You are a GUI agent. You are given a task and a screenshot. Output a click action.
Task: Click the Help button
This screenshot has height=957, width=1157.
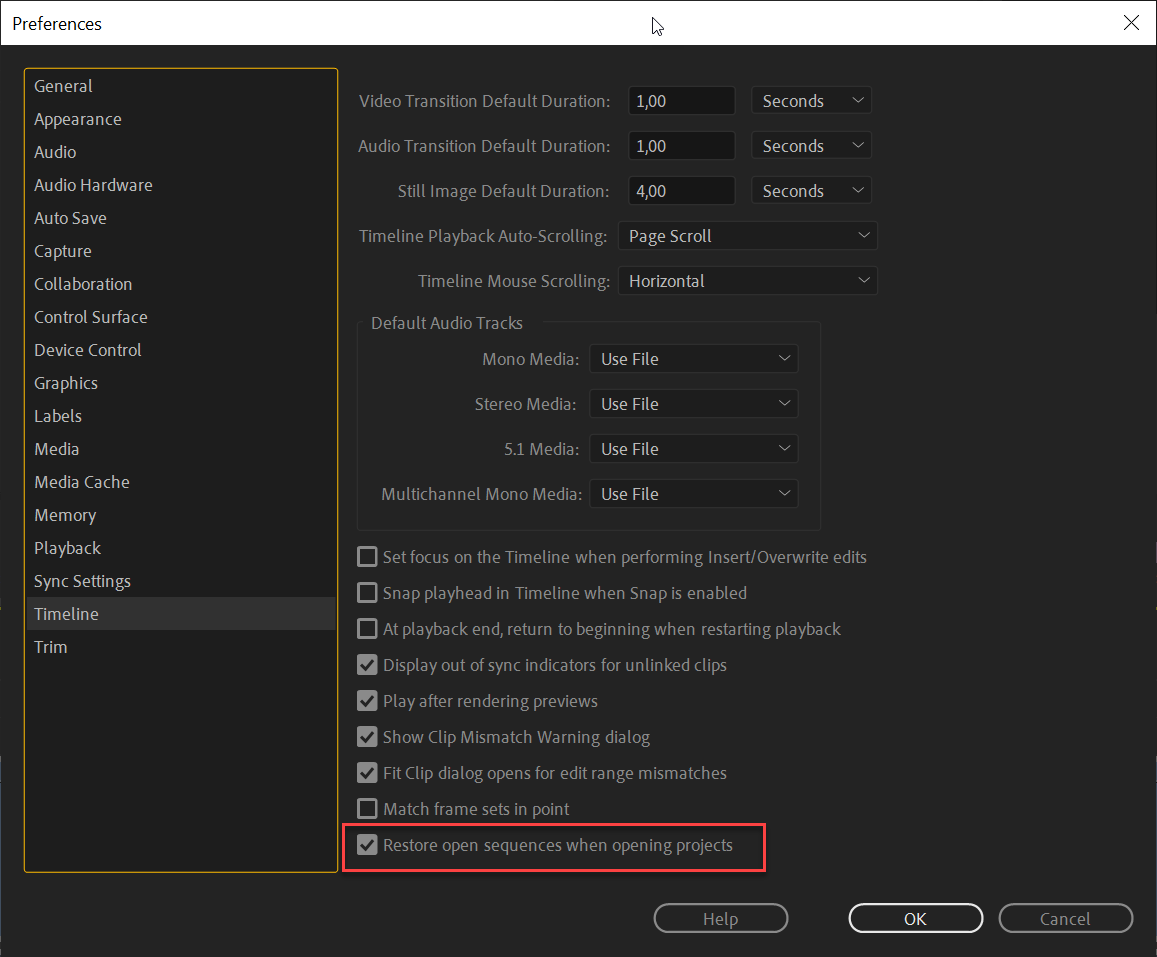coord(720,918)
